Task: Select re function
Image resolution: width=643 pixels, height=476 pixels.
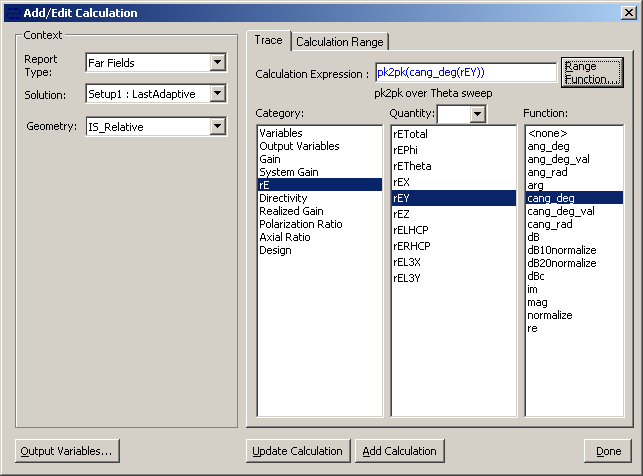Action: (x=575, y=328)
